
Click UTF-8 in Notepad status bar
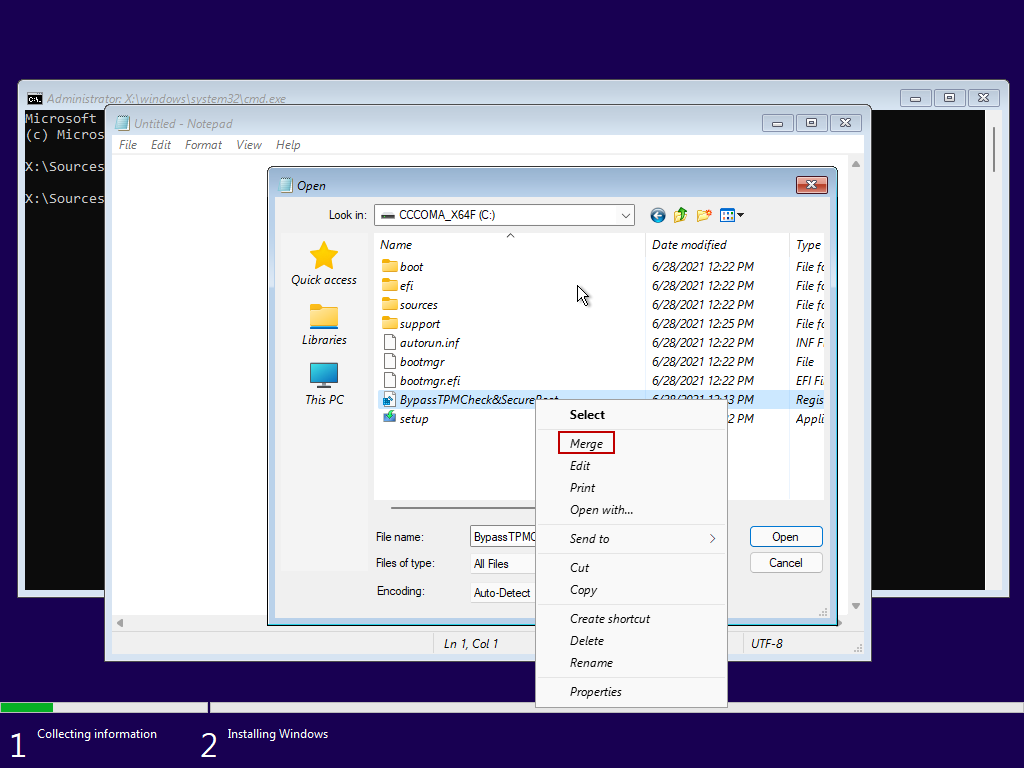coord(767,644)
